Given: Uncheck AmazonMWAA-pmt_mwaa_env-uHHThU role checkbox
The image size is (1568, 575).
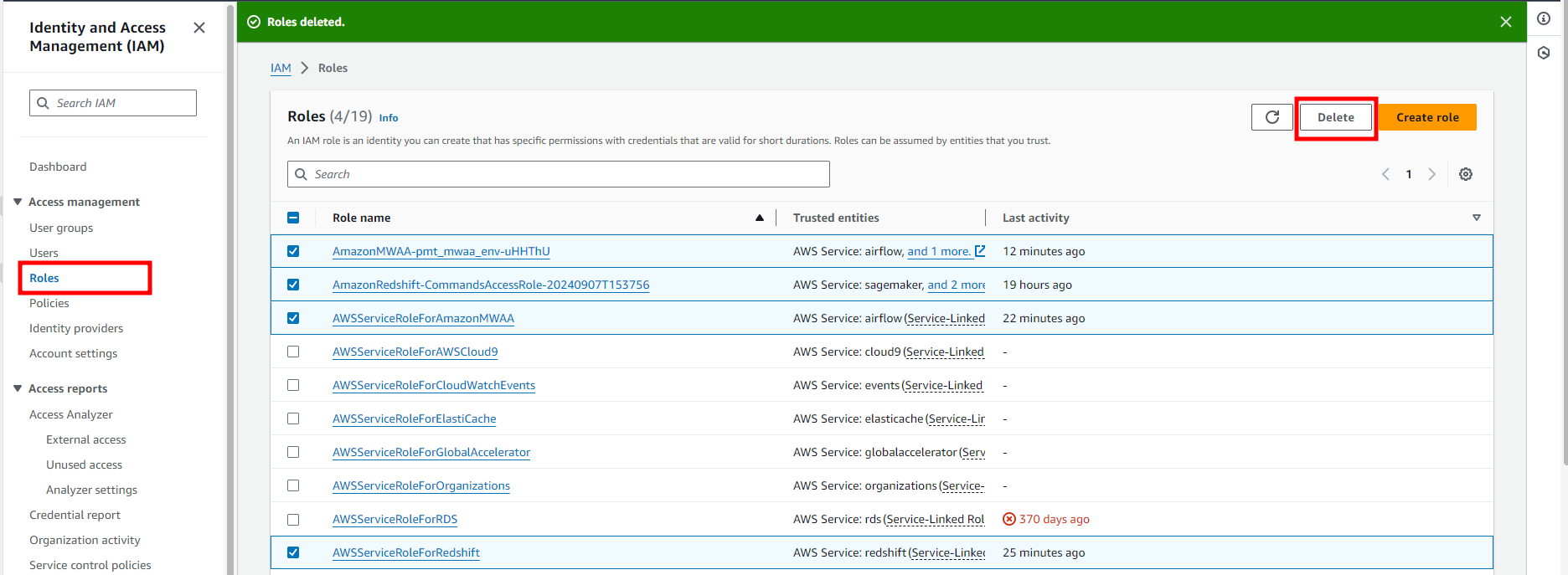Looking at the screenshot, I should 293,251.
